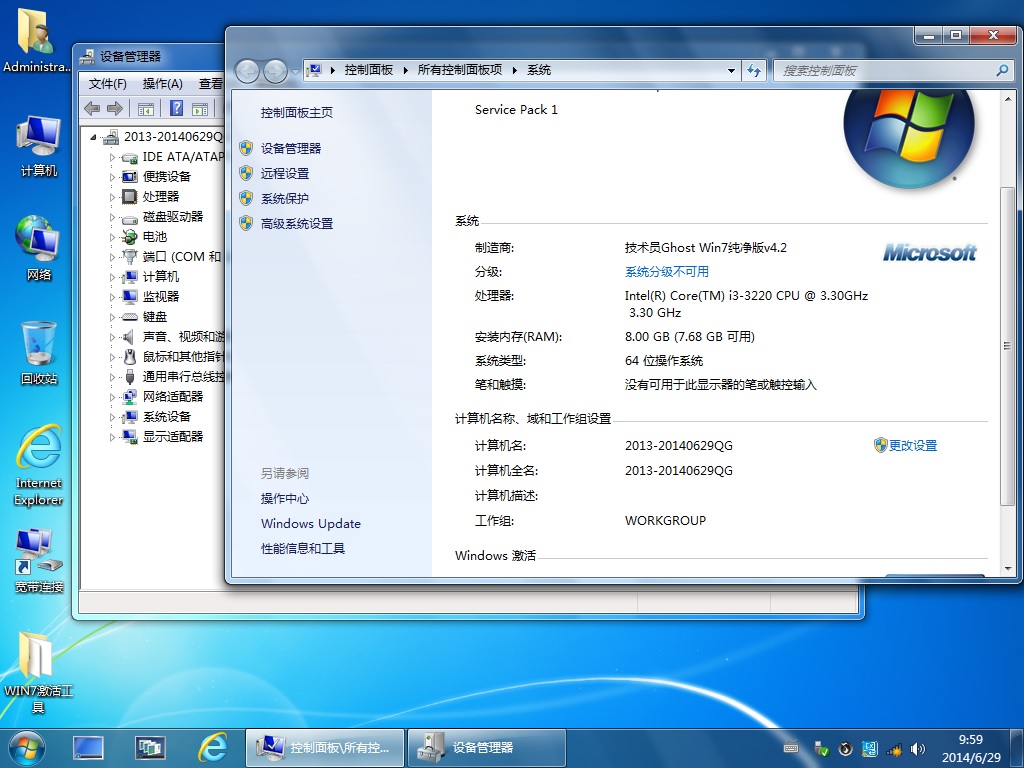The width and height of the screenshot is (1024, 768).
Task: Open Windows Update link
Action: click(x=311, y=523)
